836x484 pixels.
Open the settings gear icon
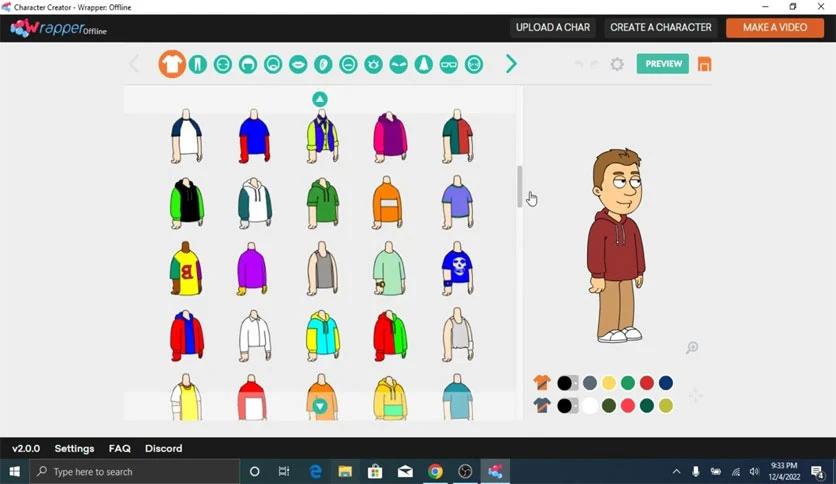[x=617, y=64]
